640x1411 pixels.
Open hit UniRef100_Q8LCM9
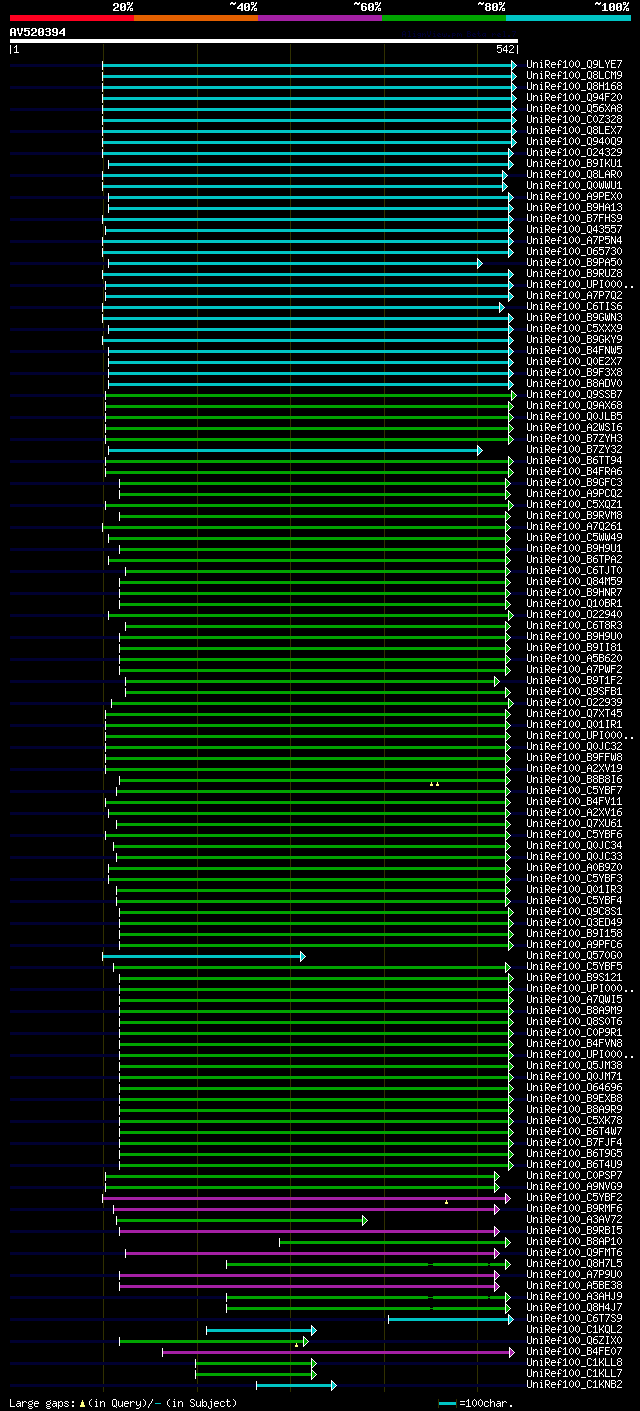[574, 75]
